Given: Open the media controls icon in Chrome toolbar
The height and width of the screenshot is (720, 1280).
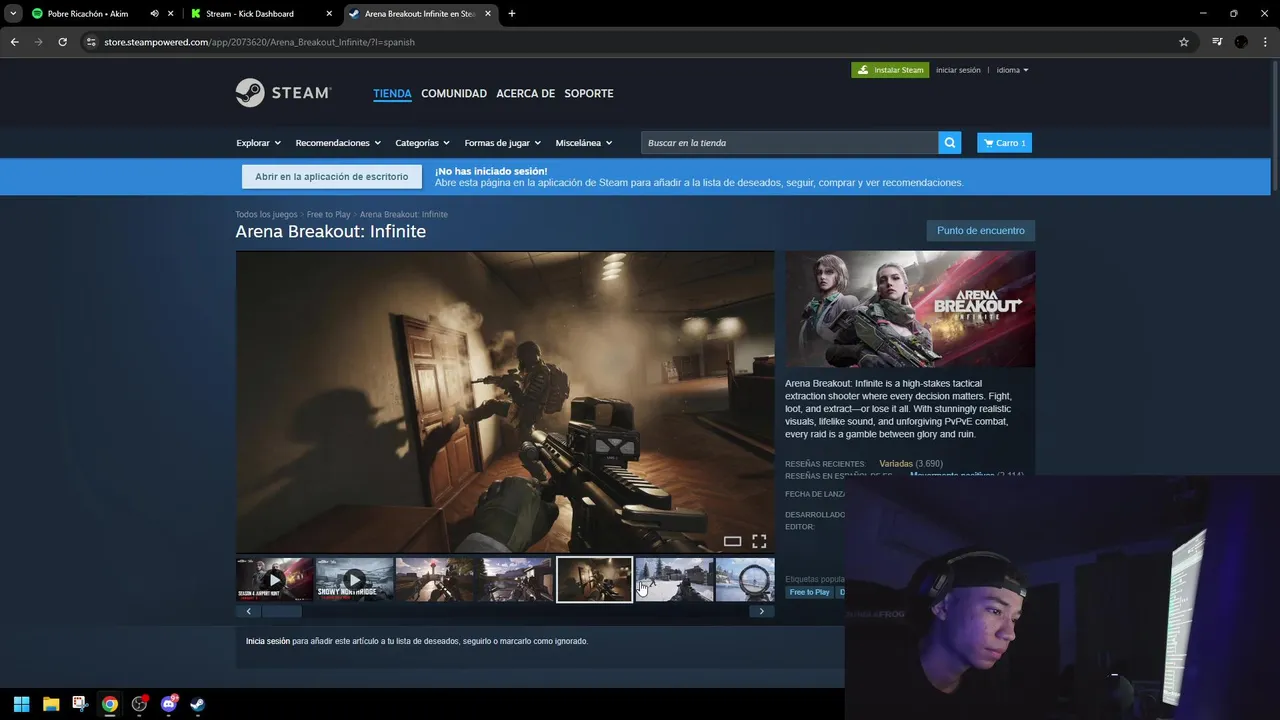Looking at the screenshot, I should [1217, 42].
